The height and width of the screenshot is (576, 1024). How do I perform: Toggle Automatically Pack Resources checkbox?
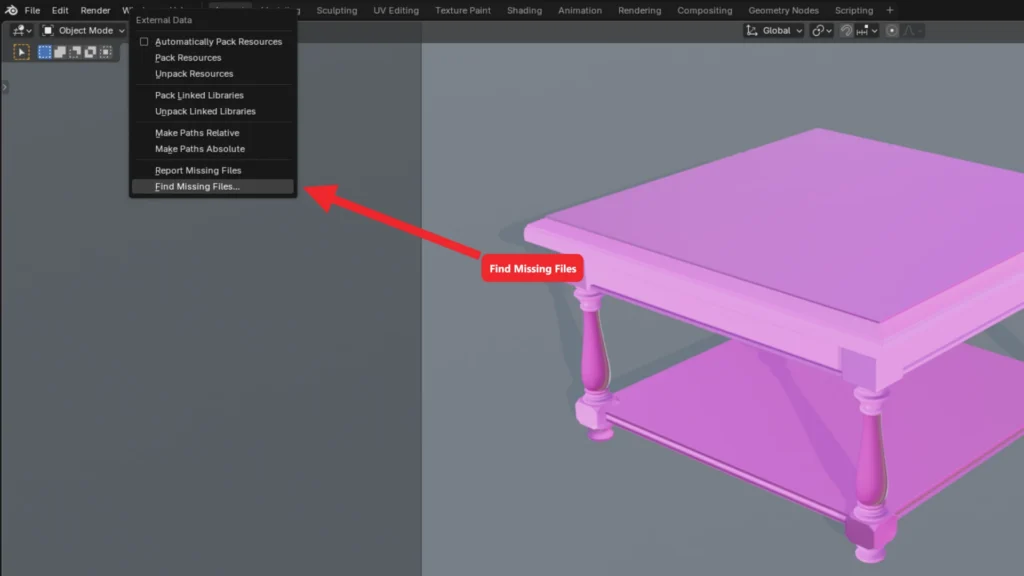pos(144,42)
